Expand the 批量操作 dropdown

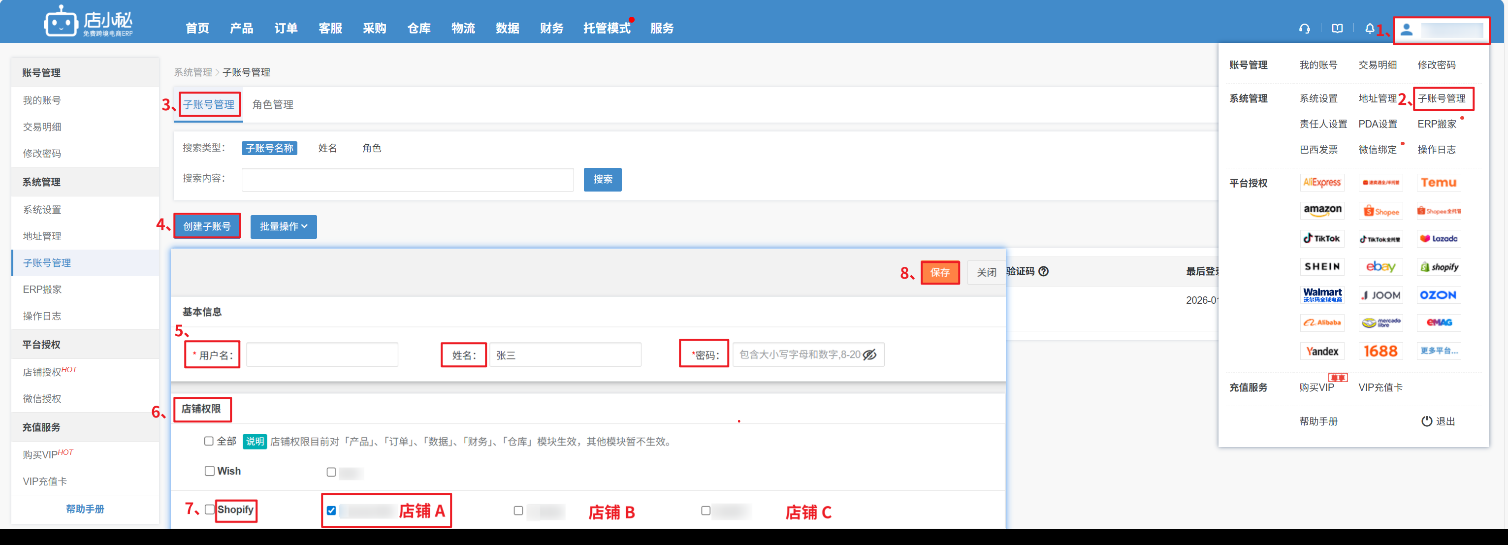pyautogui.click(x=283, y=227)
